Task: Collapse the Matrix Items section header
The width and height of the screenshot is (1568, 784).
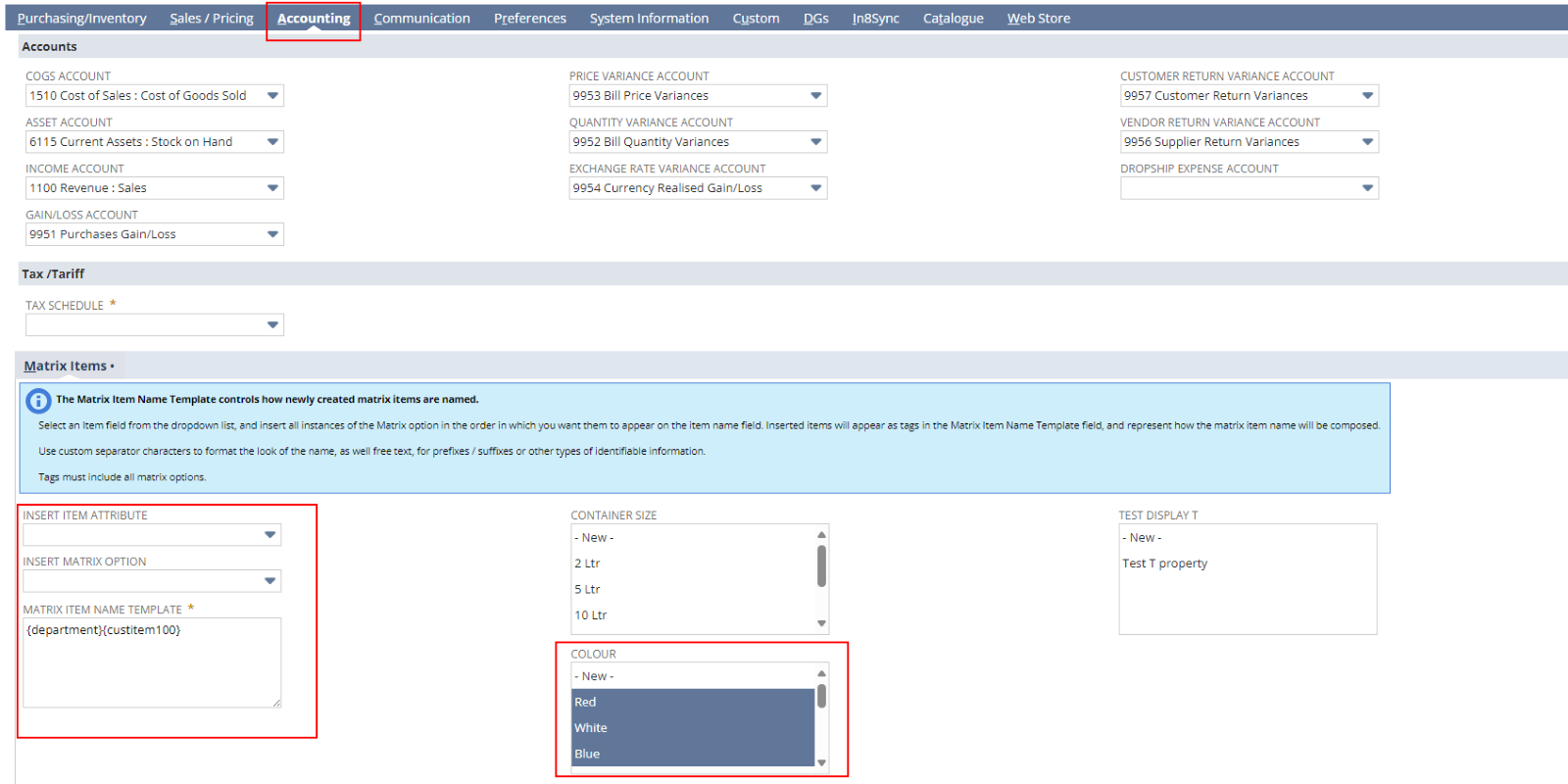Action: click(66, 367)
